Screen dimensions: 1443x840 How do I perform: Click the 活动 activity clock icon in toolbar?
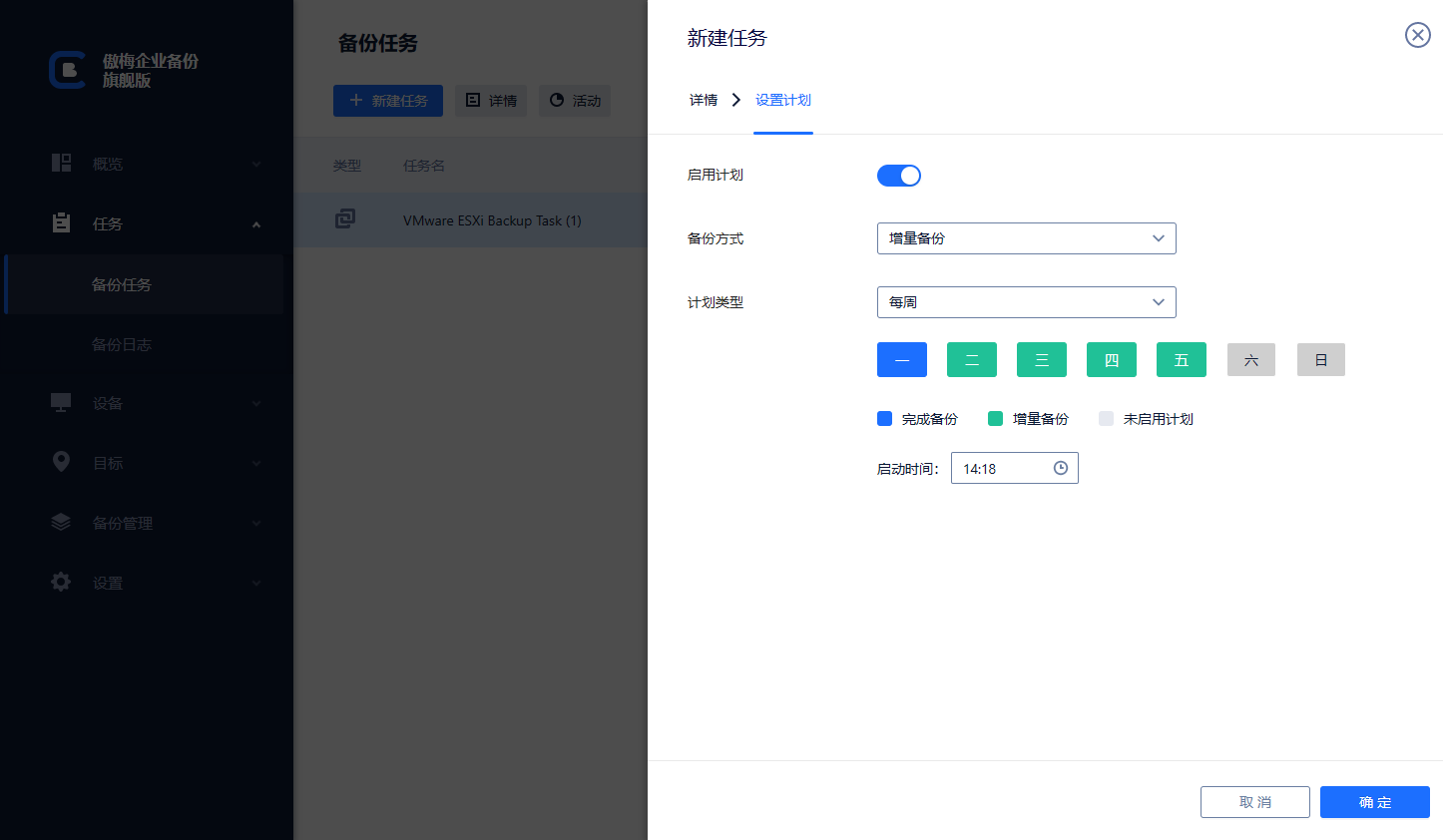(556, 100)
